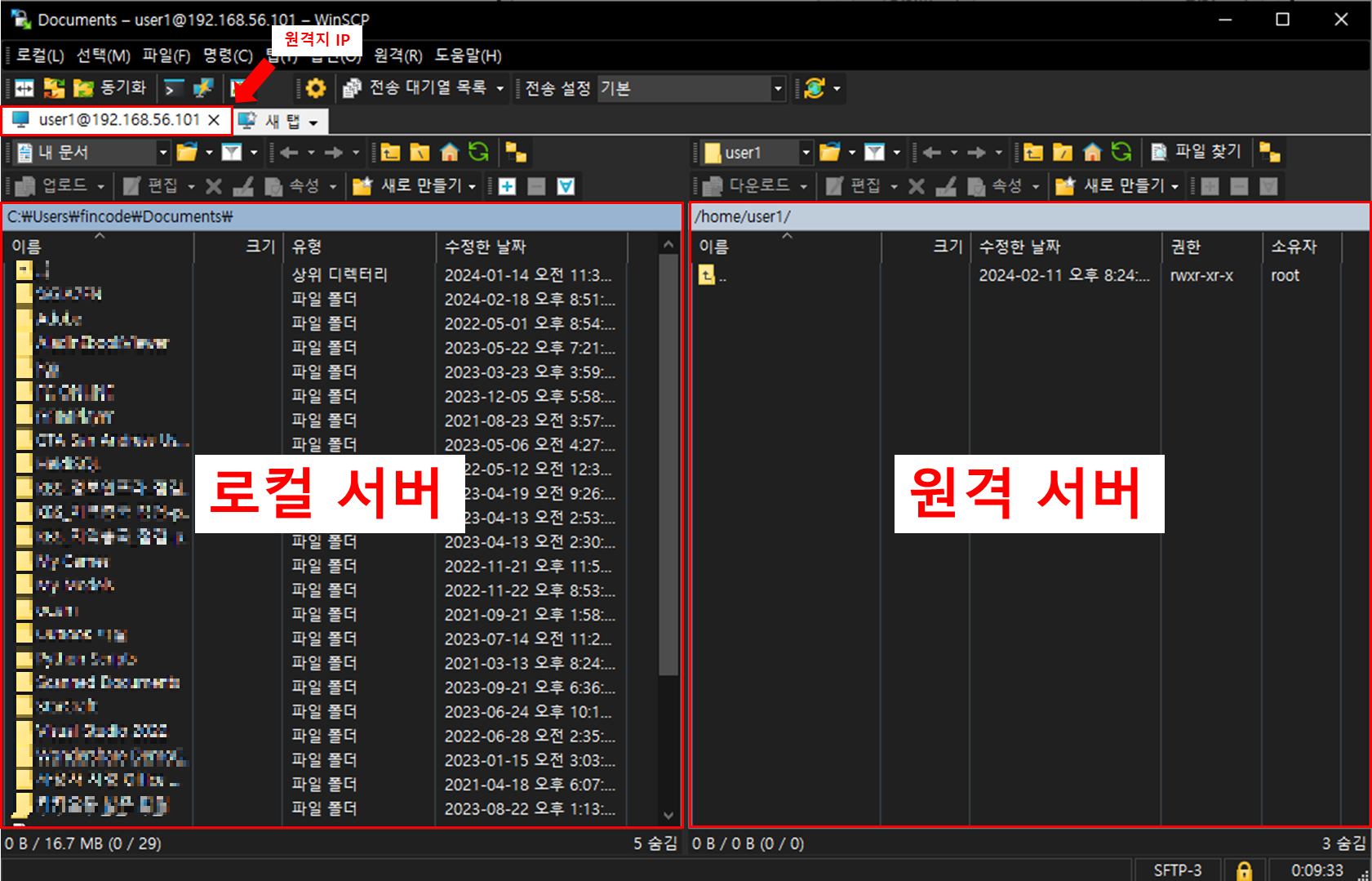This screenshot has width=1372, height=881.
Task: Click local path C:\Users\fincode\Documents\ bar
Action: tap(342, 216)
